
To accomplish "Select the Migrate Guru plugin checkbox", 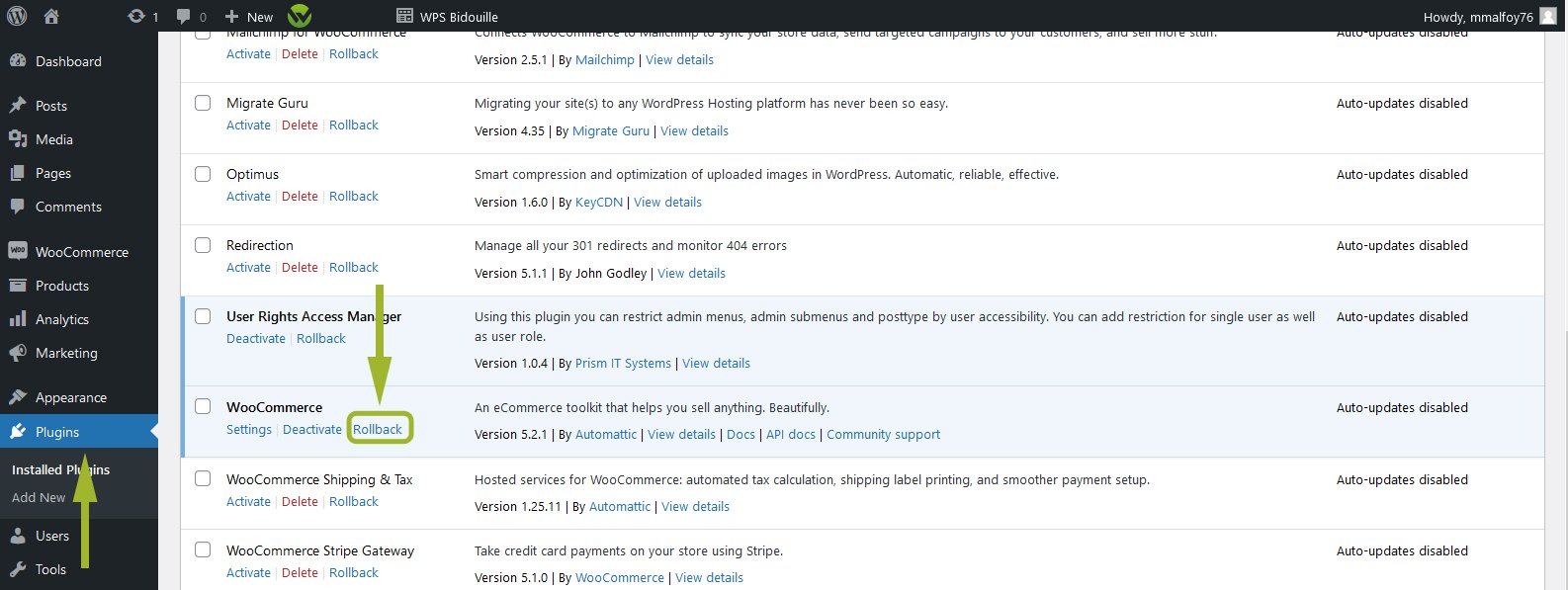I will 203,103.
